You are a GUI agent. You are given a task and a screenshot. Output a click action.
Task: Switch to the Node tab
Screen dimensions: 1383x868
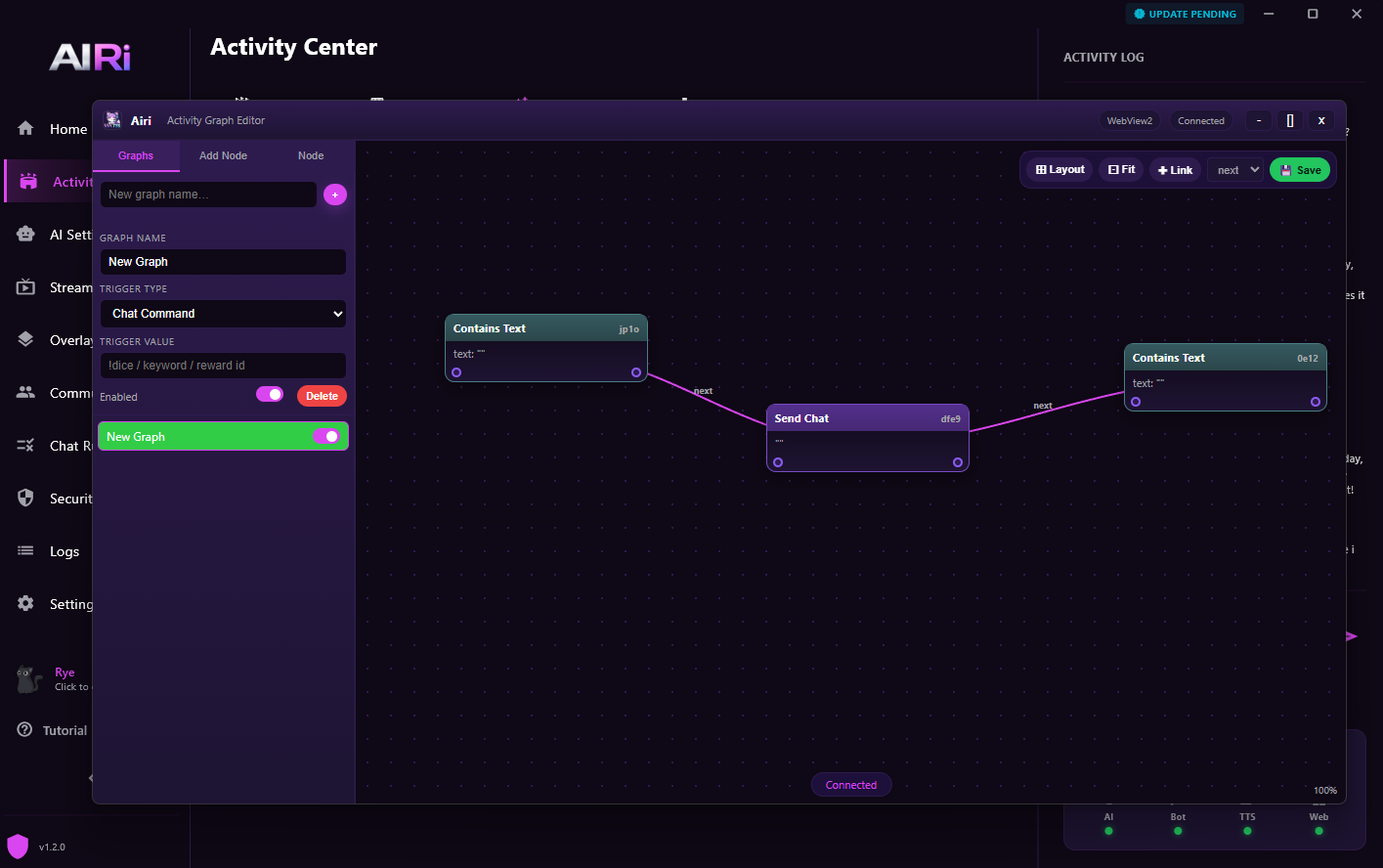[311, 155]
